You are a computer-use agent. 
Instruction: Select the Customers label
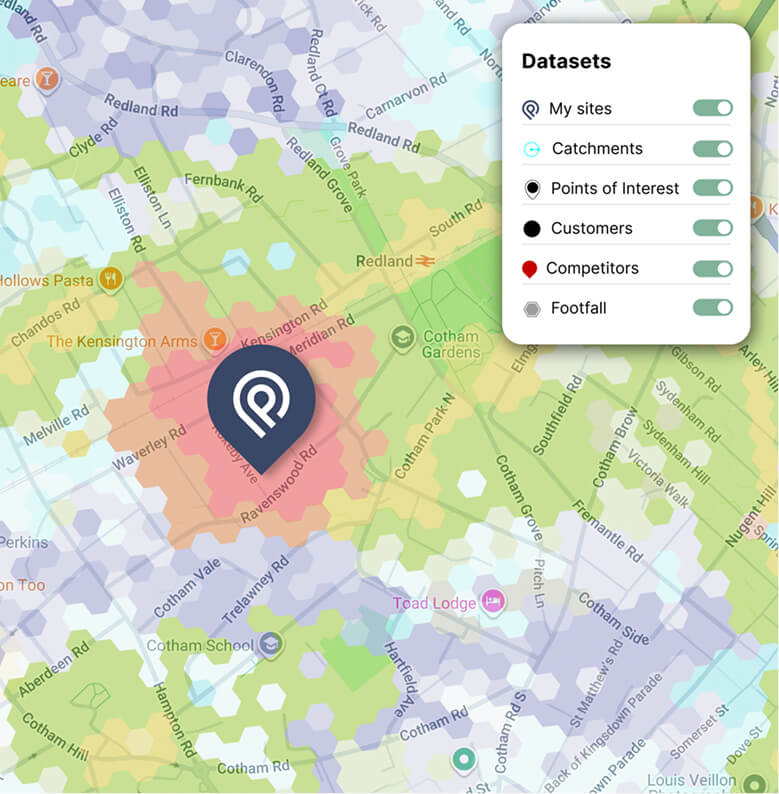click(x=592, y=228)
